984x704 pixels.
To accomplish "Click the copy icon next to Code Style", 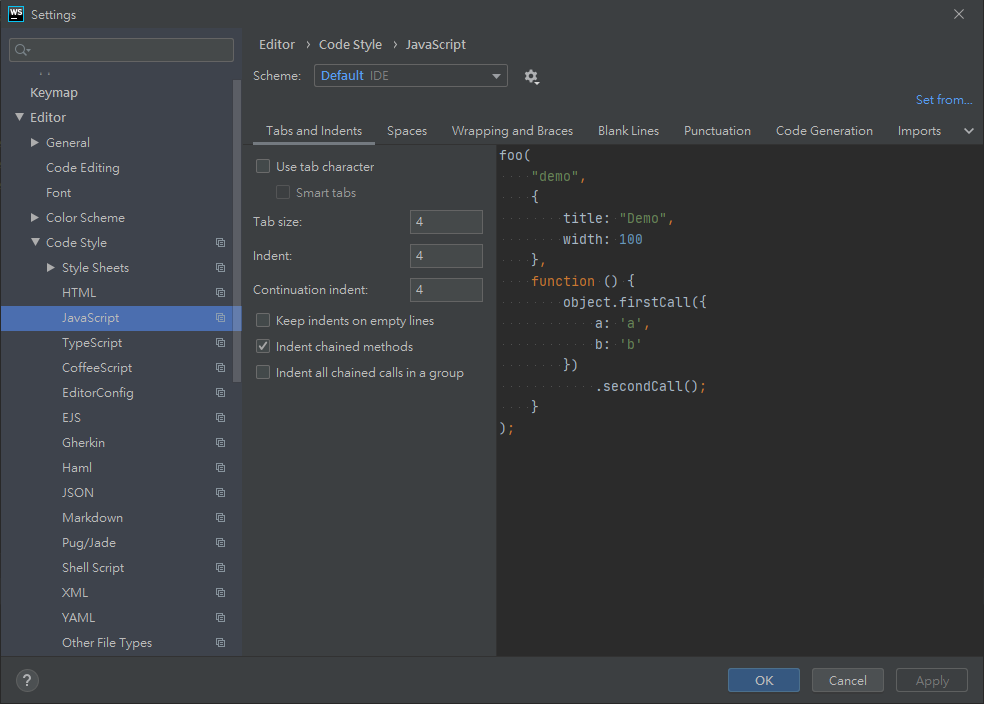I will [x=220, y=243].
